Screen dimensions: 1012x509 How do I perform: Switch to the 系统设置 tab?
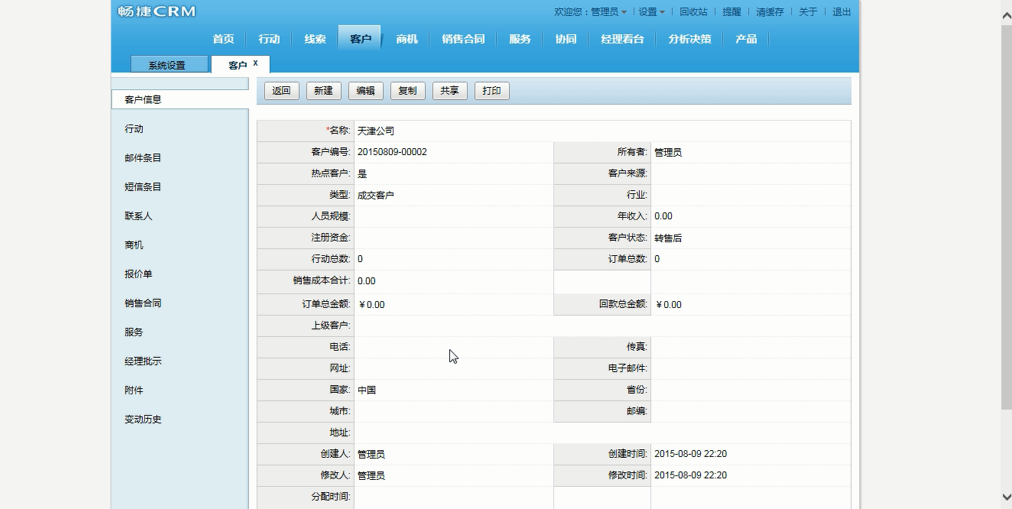pyautogui.click(x=169, y=65)
